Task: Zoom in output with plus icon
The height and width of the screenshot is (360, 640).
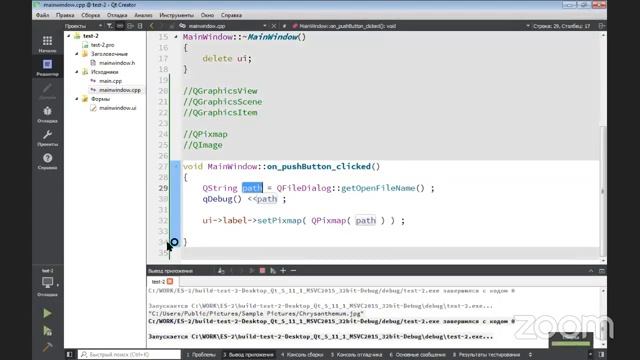Action: (x=283, y=271)
